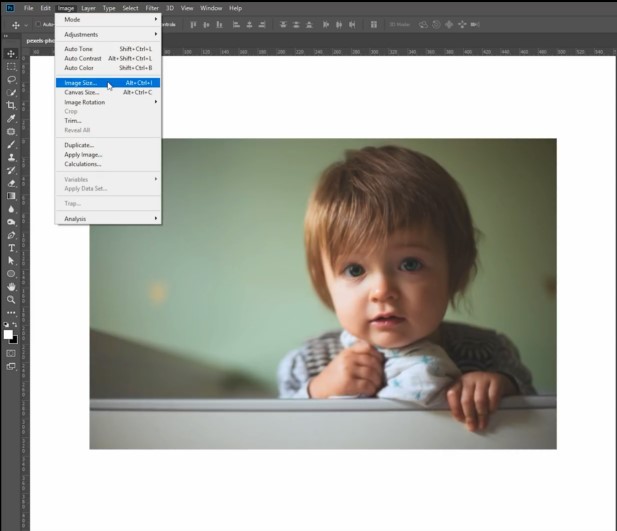Toggle the Auto-Select checkbox

(38, 24)
